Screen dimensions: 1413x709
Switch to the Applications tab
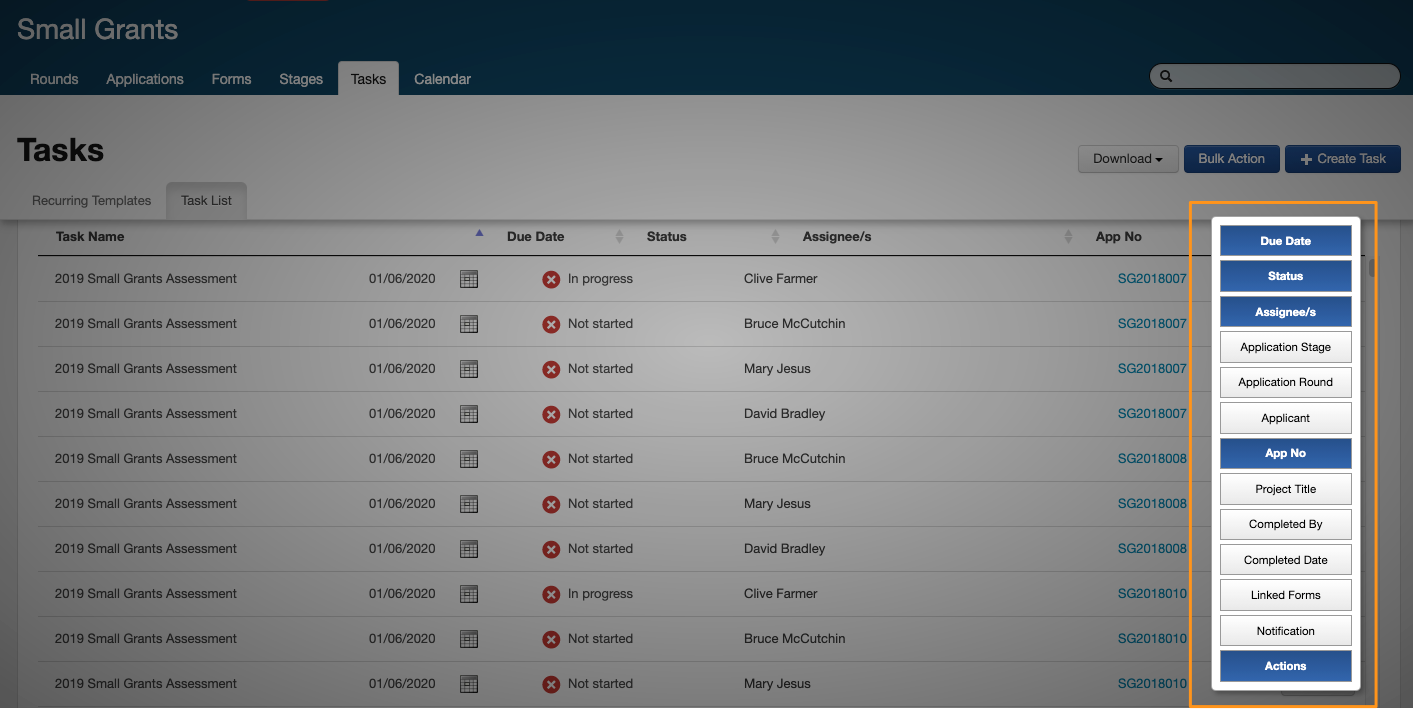click(x=145, y=79)
